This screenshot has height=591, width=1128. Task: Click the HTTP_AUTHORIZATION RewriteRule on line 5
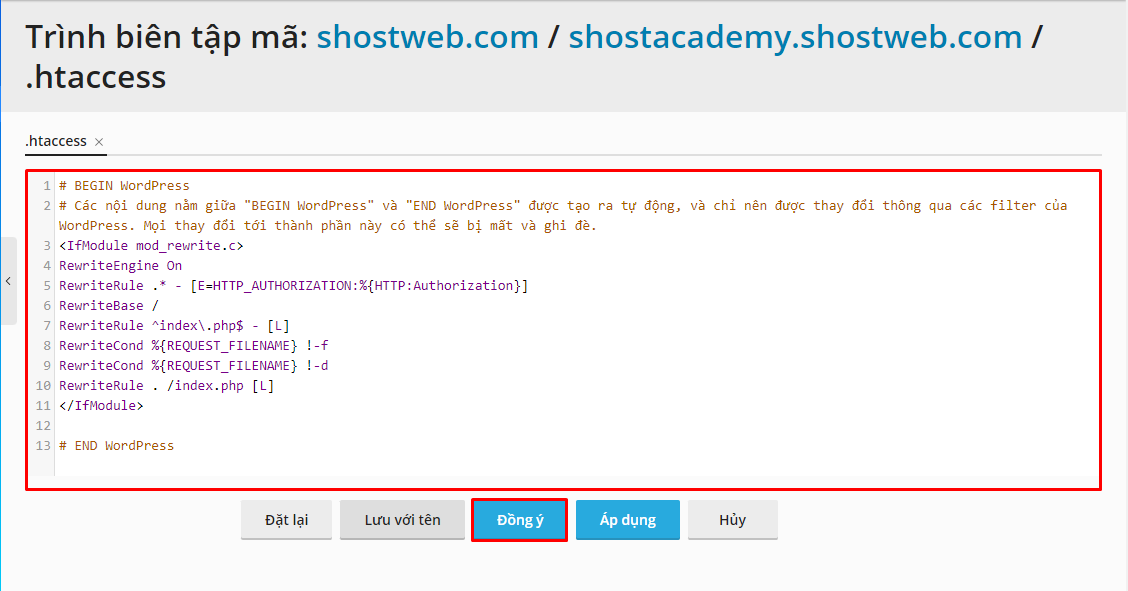coord(293,286)
